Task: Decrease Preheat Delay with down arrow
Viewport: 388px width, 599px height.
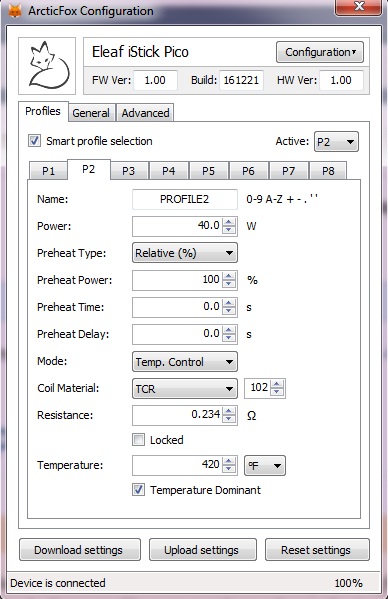Action: [x=229, y=338]
